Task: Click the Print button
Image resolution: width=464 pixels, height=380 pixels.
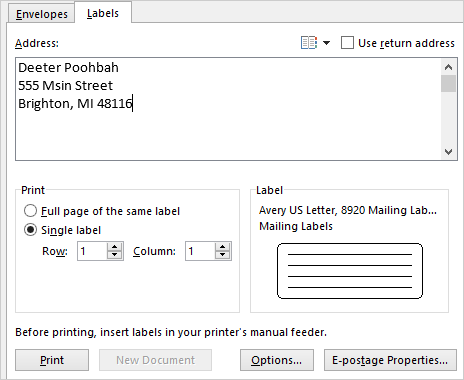Action: (x=52, y=360)
